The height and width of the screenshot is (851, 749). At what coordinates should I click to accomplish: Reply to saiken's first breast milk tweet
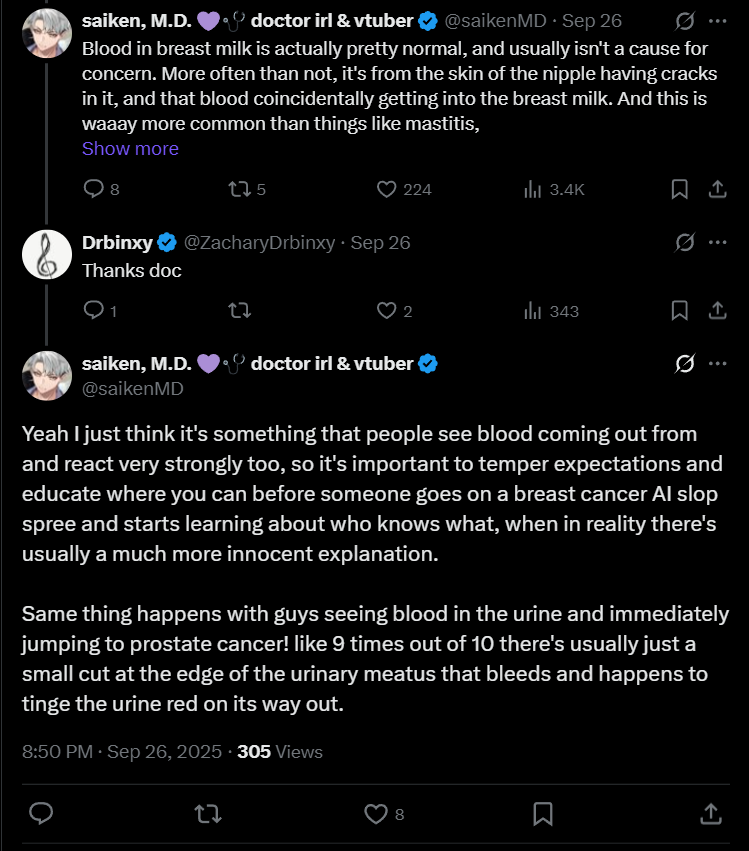click(93, 189)
